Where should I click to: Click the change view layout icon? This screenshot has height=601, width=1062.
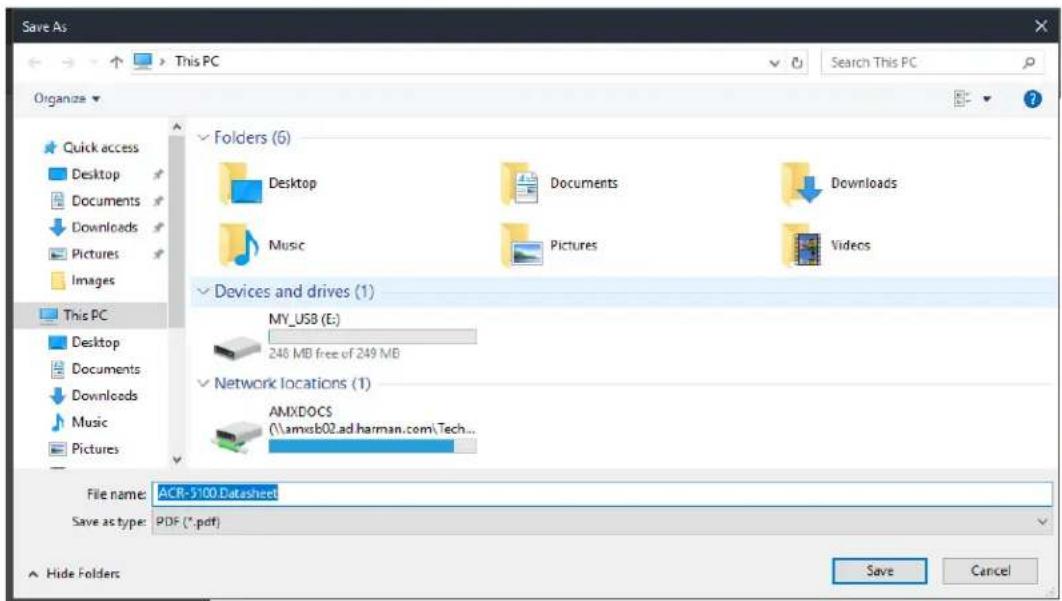pos(962,99)
